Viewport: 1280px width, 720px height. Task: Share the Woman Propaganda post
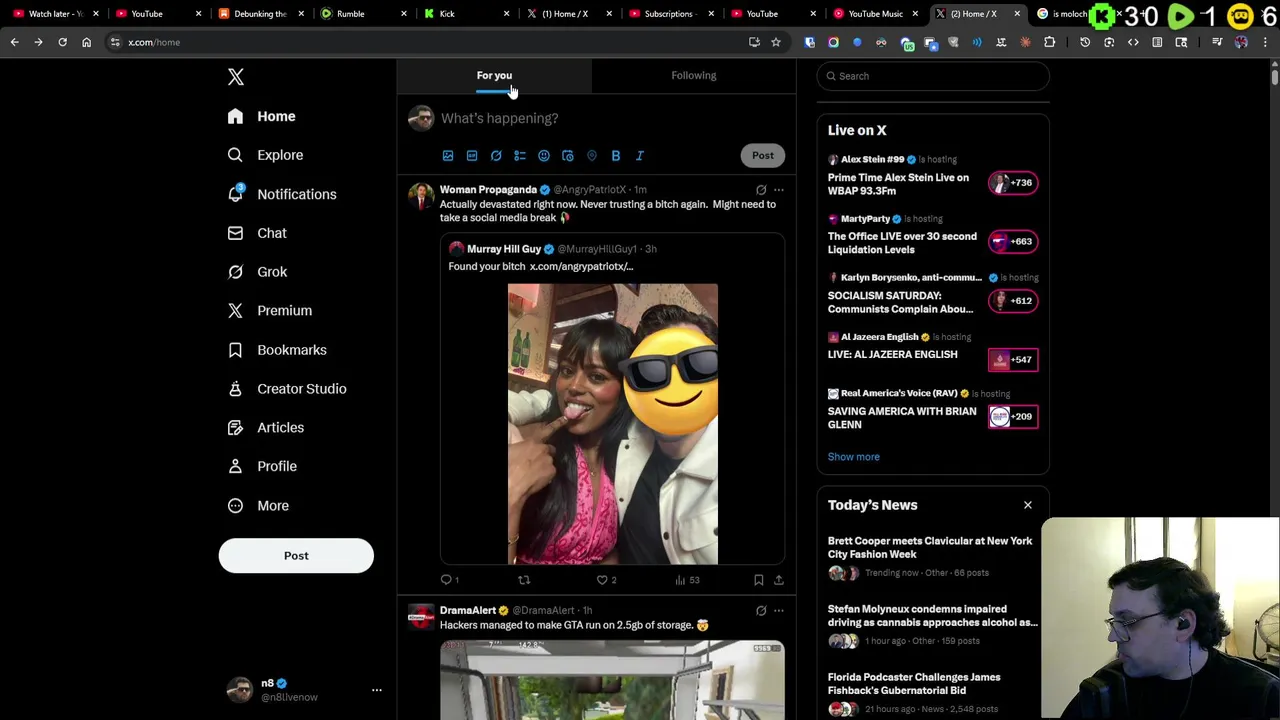779,580
